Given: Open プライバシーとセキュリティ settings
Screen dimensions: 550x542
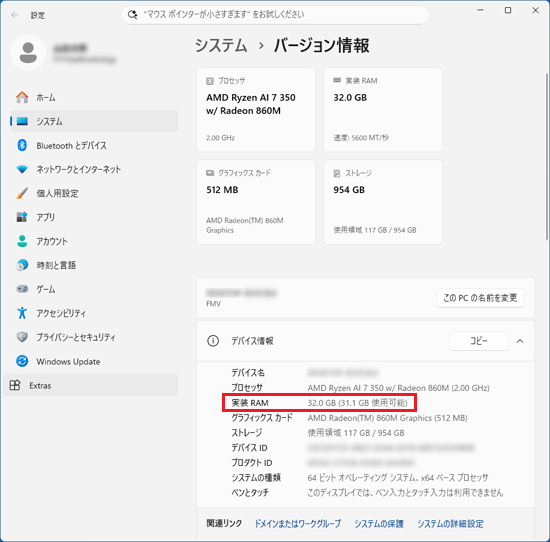Looking at the screenshot, I should [94, 337].
